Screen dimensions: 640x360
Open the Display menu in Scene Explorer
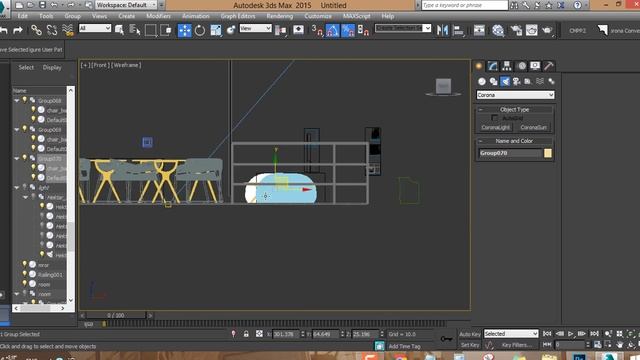(52, 67)
